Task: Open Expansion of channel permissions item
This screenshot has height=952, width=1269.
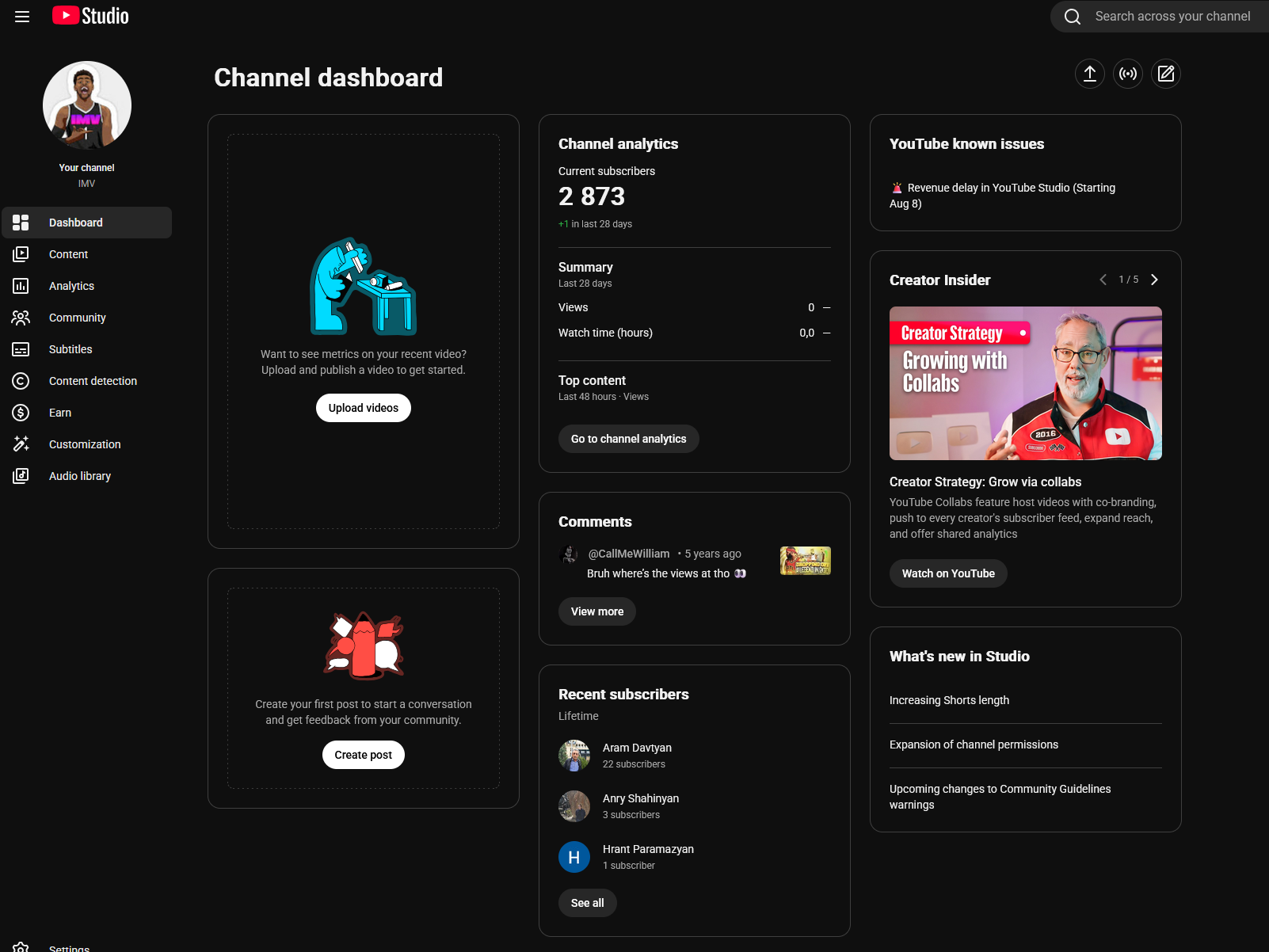Action: (974, 744)
